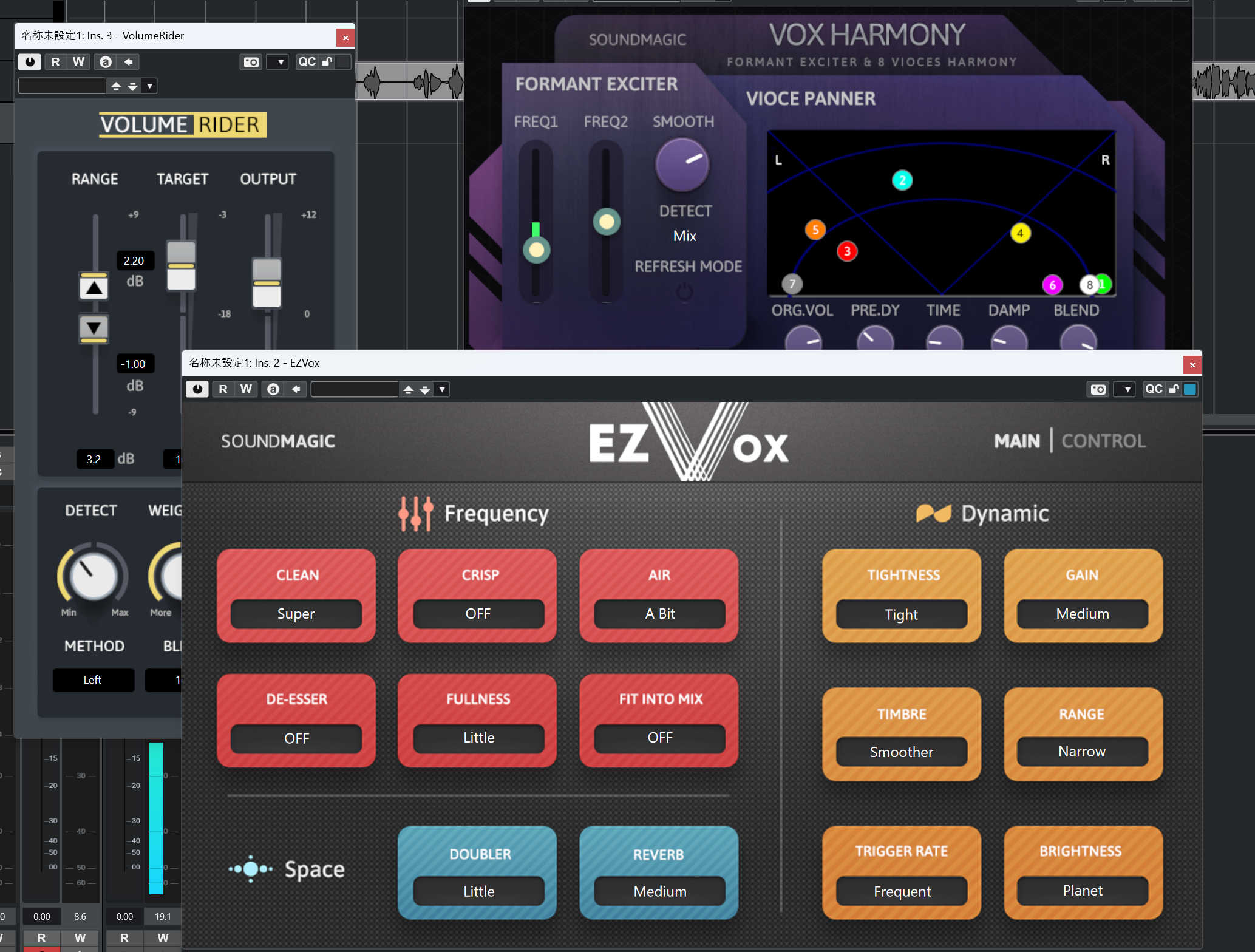Image resolution: width=1255 pixels, height=952 pixels.
Task: Open TRIGGER RATE selector showing Frequent
Action: coord(902,891)
